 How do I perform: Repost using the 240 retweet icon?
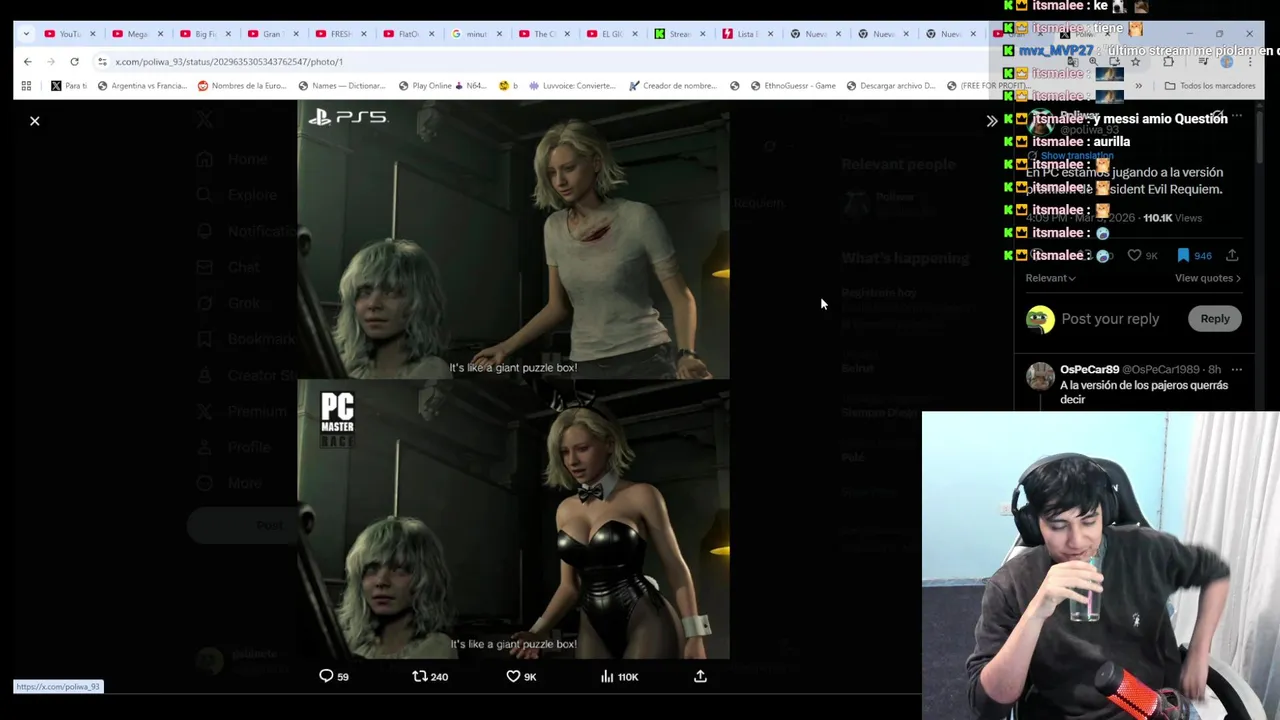[x=430, y=677]
